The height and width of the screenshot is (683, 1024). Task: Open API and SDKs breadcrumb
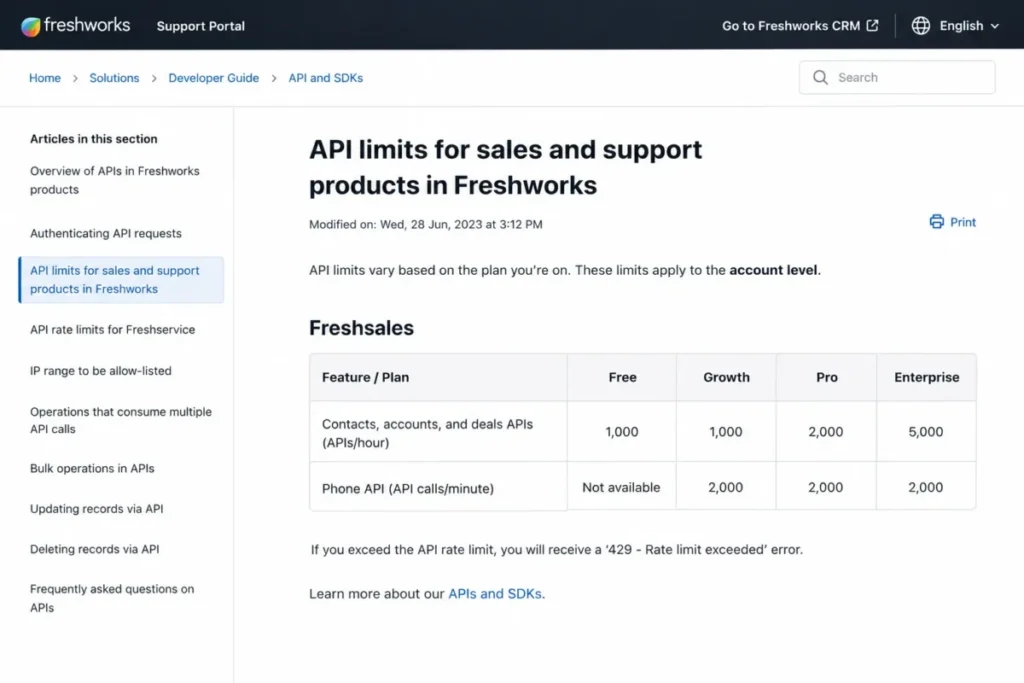tap(326, 78)
